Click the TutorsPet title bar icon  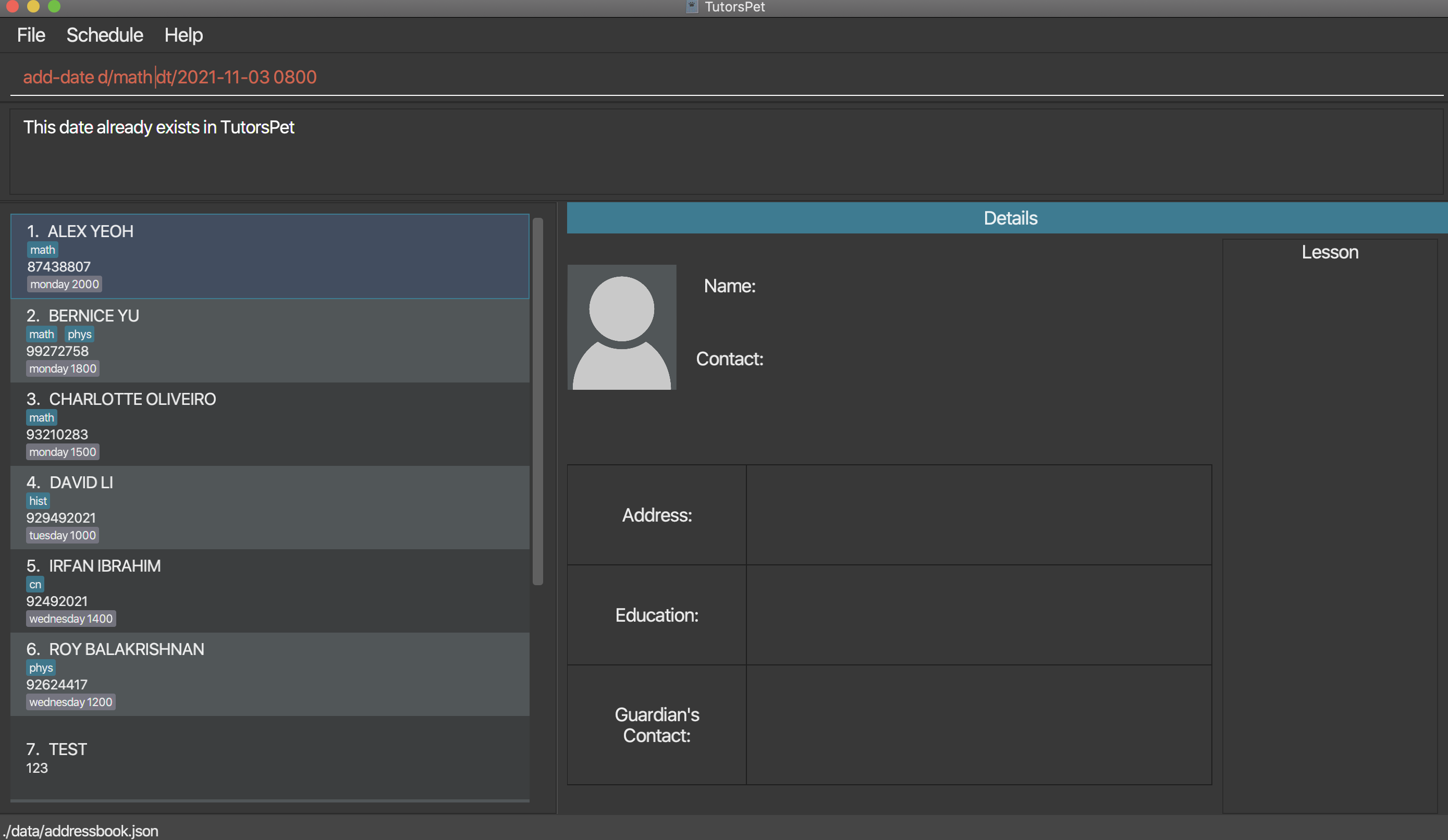[692, 7]
